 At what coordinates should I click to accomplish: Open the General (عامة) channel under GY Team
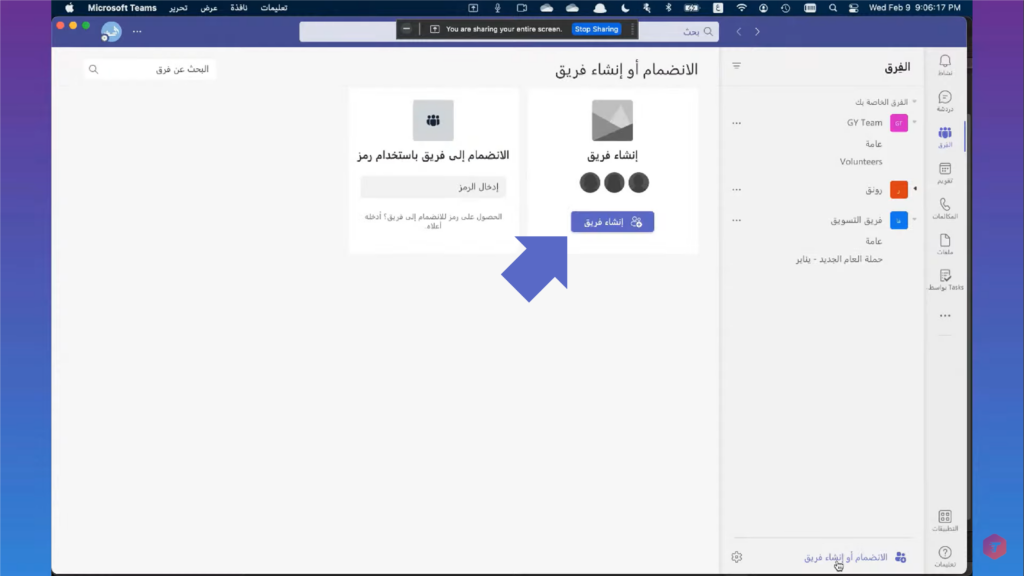[x=873, y=144]
